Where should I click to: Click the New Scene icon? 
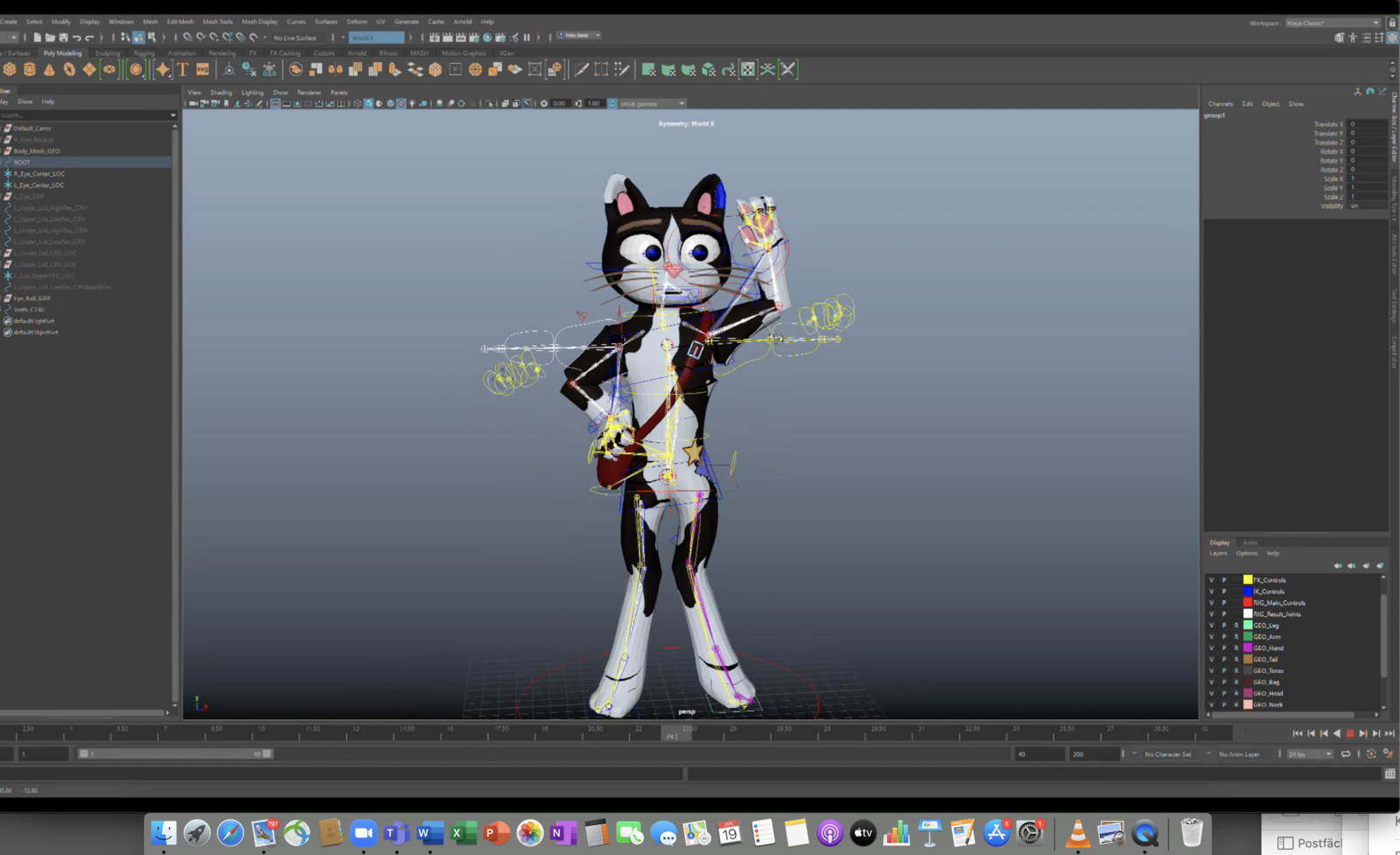(x=37, y=38)
